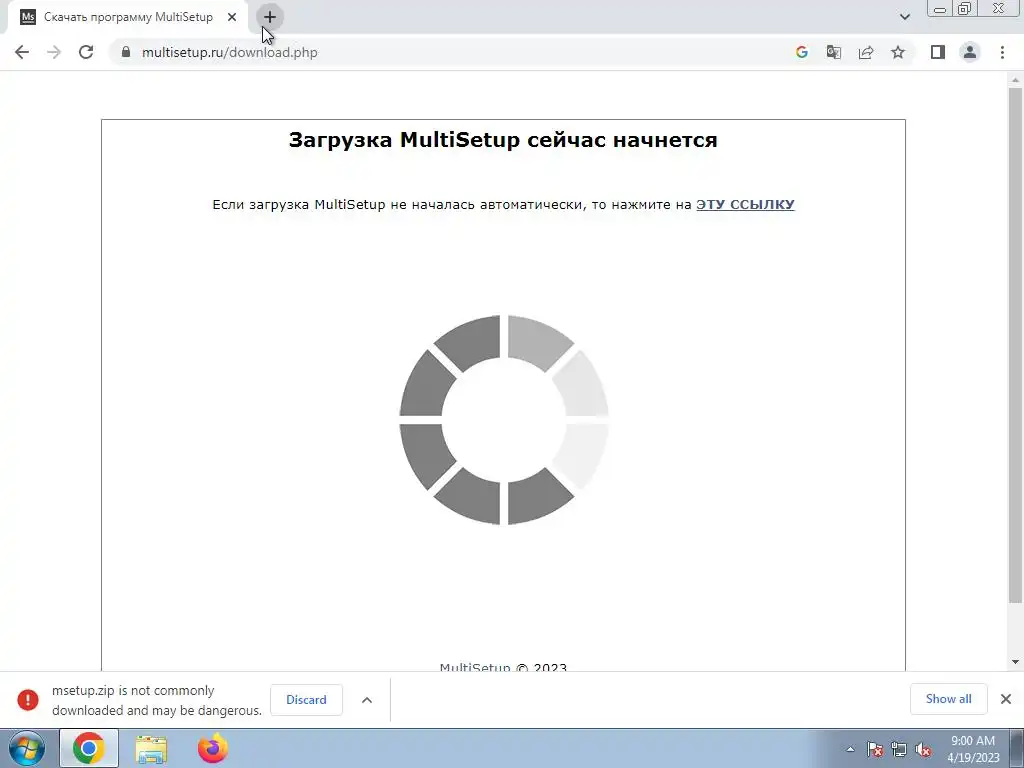This screenshot has height=768, width=1024.
Task: Reload the multisetup.ru page
Action: (86, 52)
